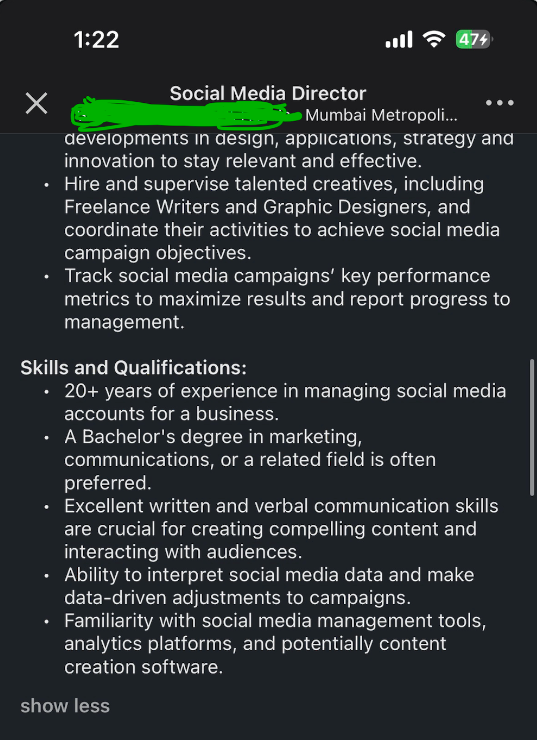Tap the innovation to stay relevant line
This screenshot has width=537, height=740.
(243, 161)
